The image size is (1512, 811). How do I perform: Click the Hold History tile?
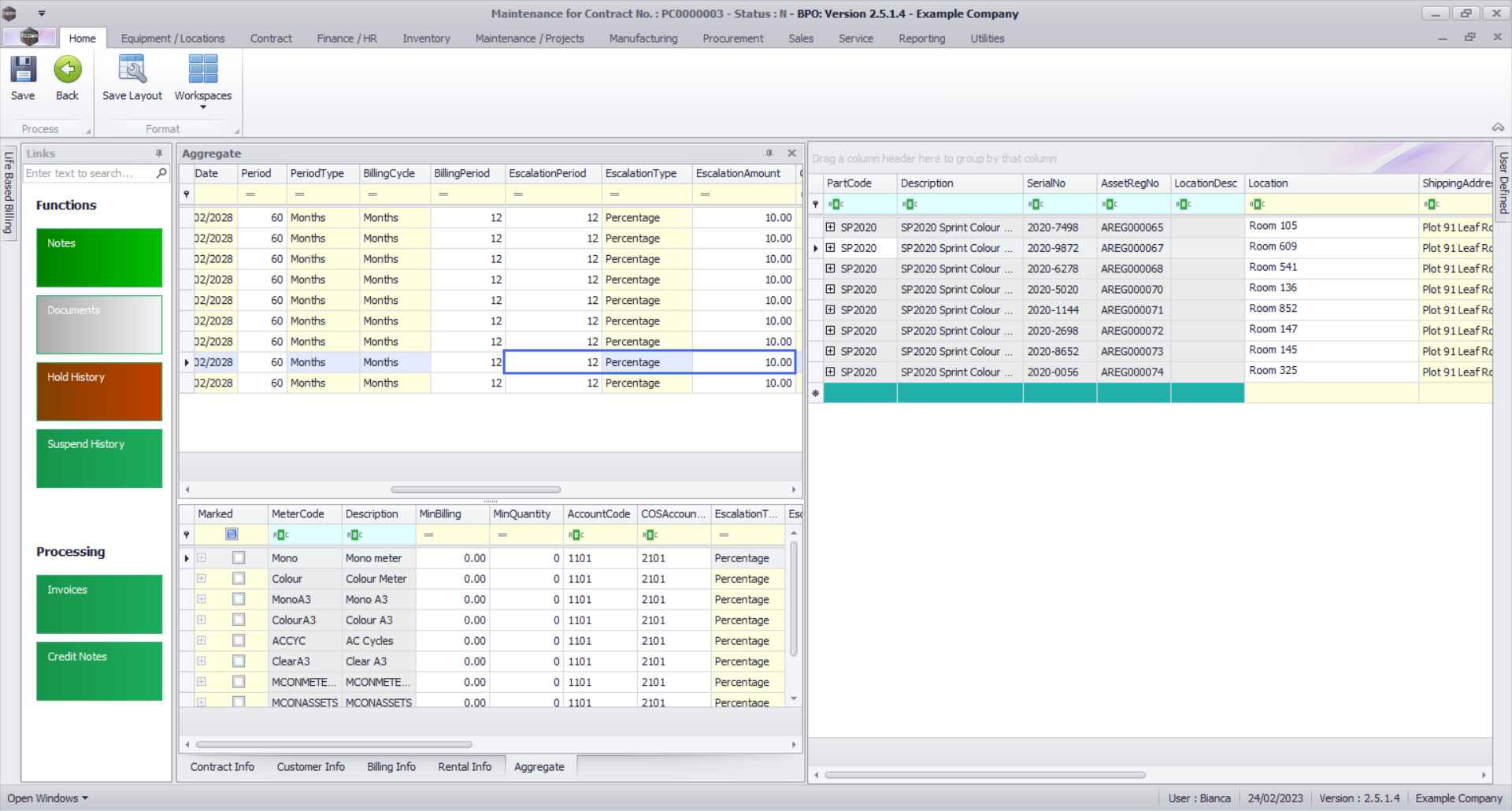point(99,391)
